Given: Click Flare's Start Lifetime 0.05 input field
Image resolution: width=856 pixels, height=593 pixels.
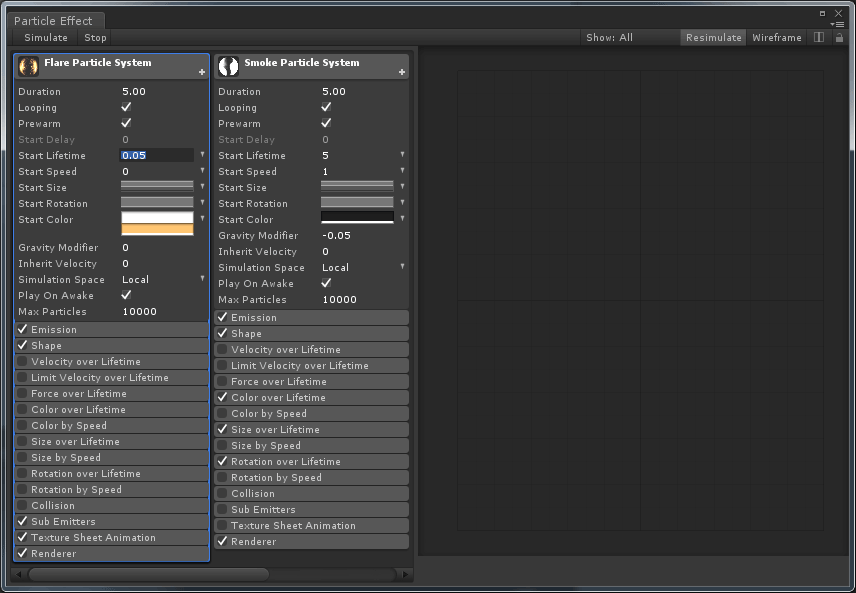Looking at the screenshot, I should click(x=157, y=155).
